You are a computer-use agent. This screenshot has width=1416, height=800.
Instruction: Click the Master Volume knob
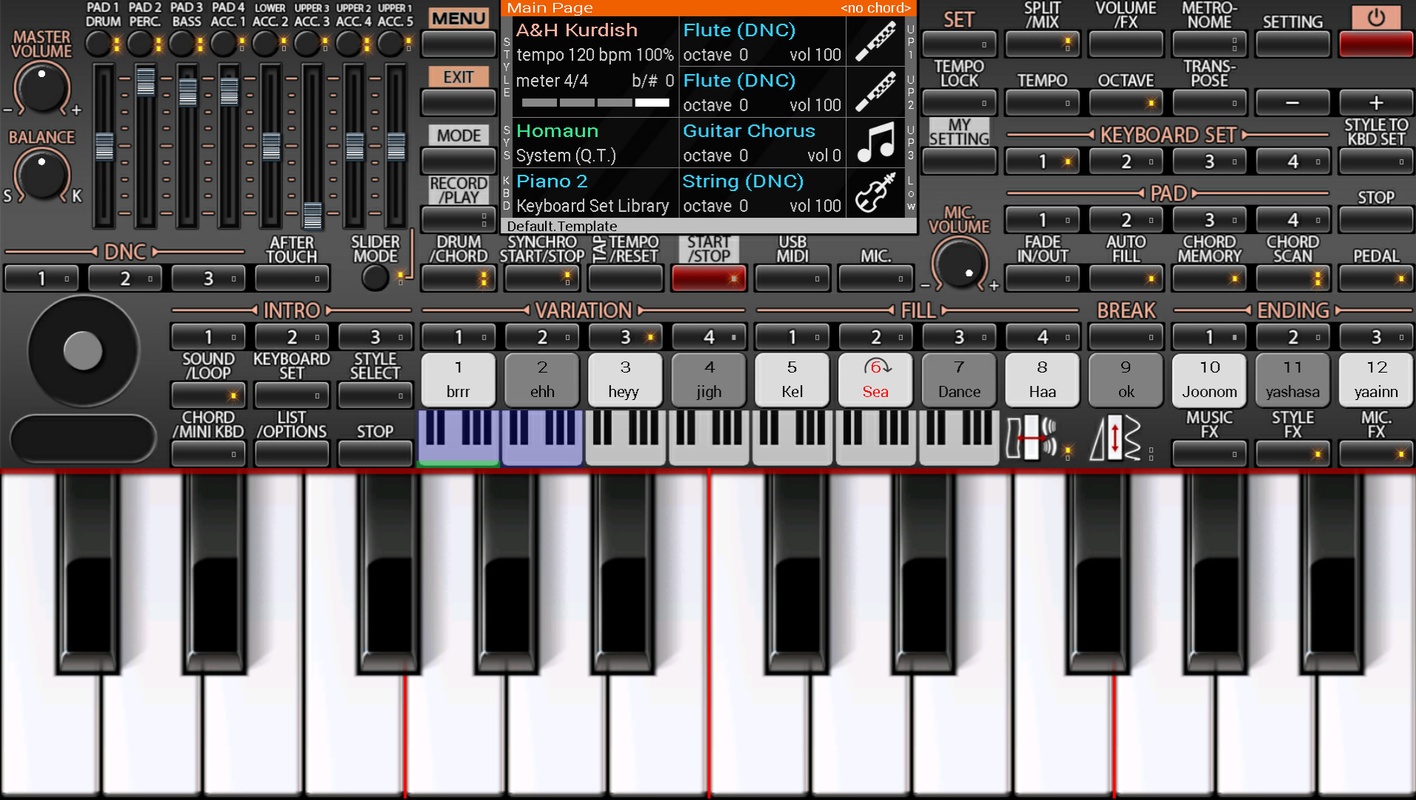click(x=42, y=88)
